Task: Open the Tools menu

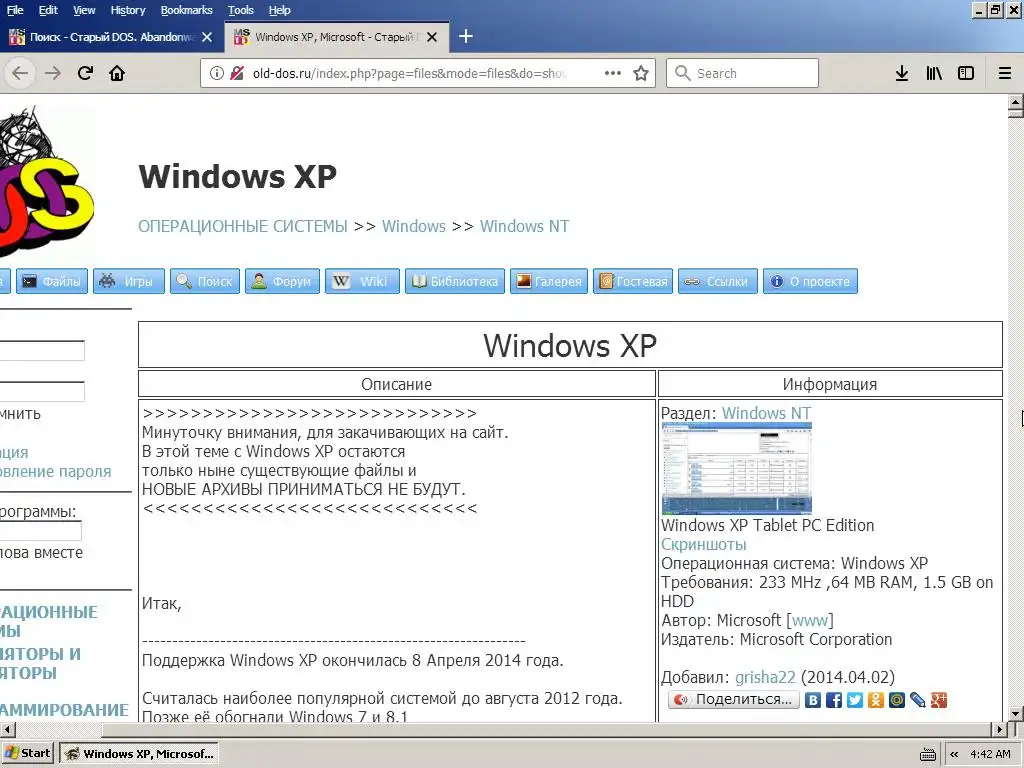Action: point(241,10)
